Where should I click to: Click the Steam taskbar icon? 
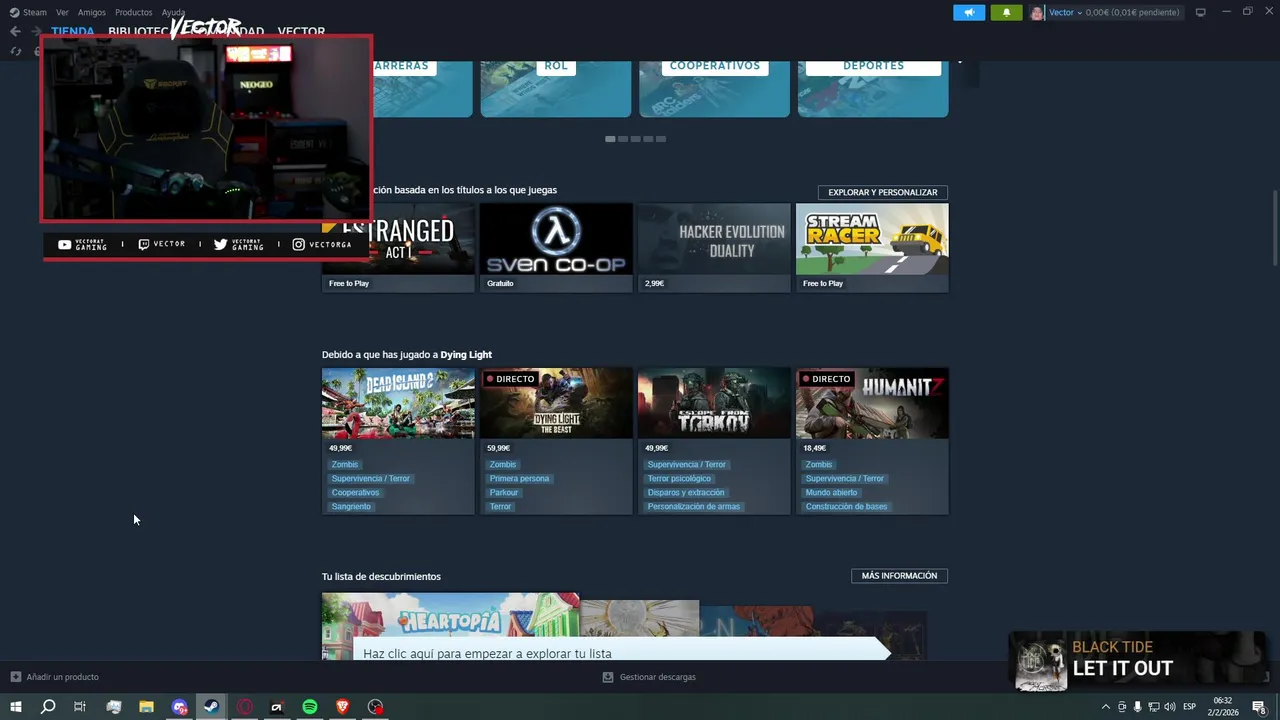[211, 707]
